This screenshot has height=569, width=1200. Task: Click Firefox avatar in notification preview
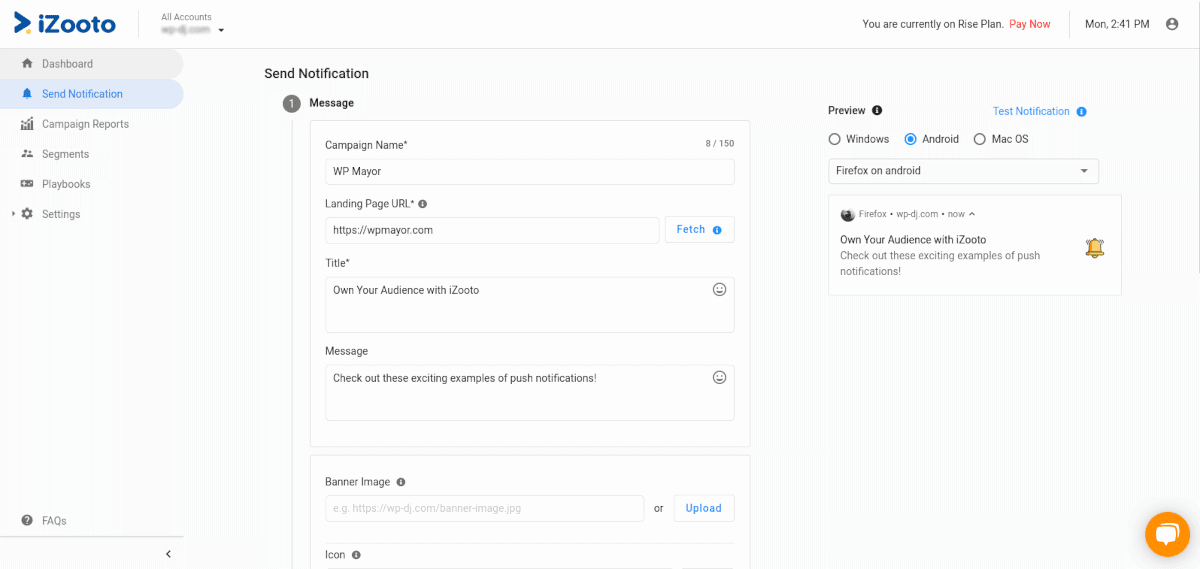click(x=848, y=214)
